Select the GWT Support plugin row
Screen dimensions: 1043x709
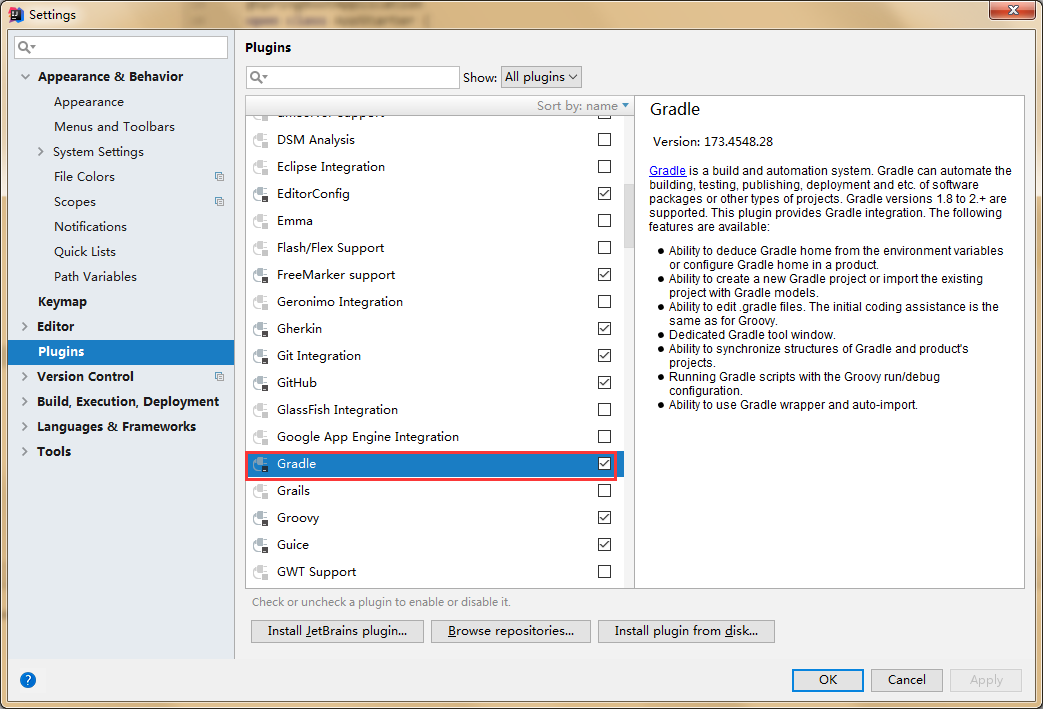[x=435, y=572]
